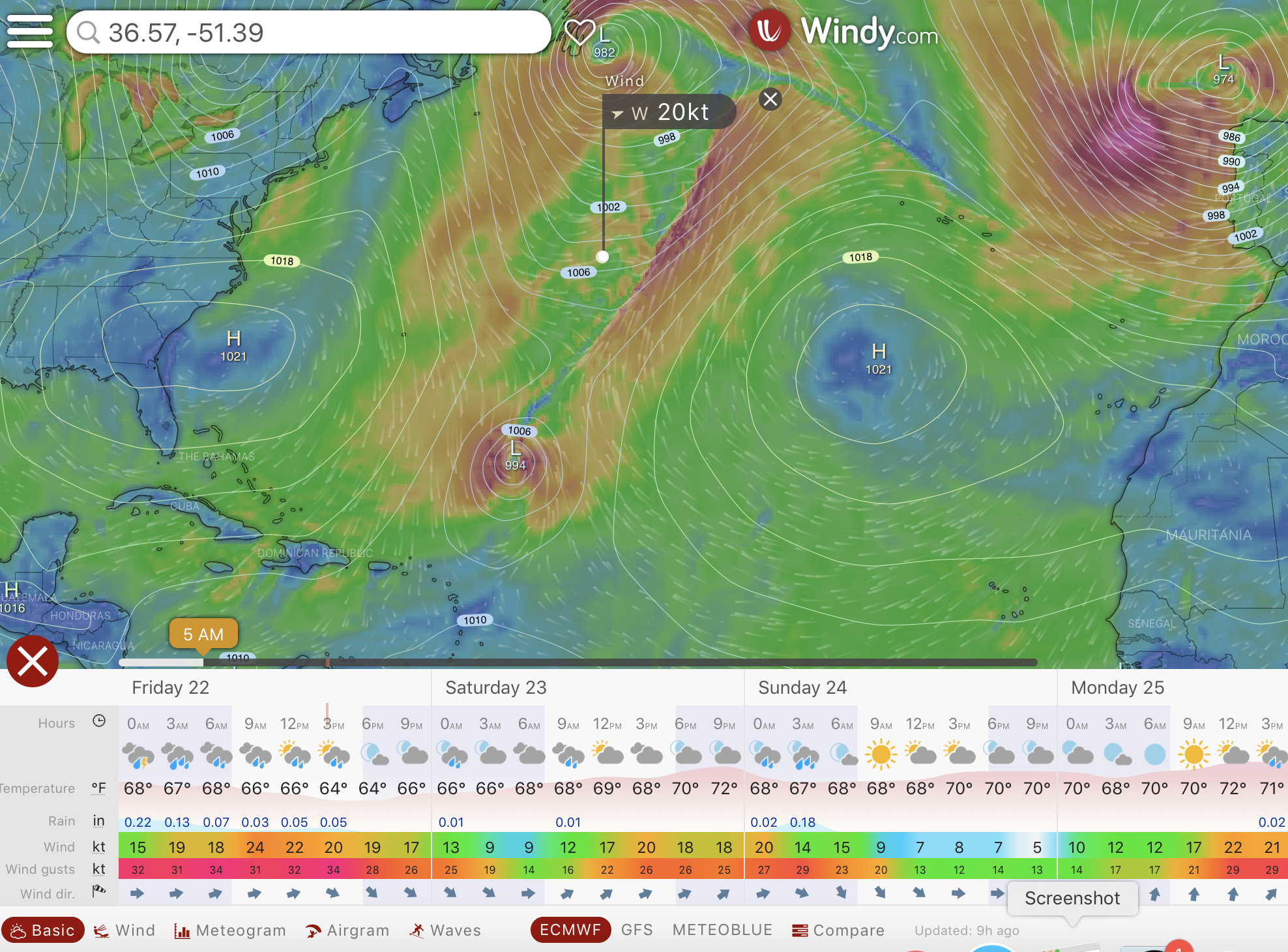
Task: Click the Windy.com logo
Action: tap(843, 31)
